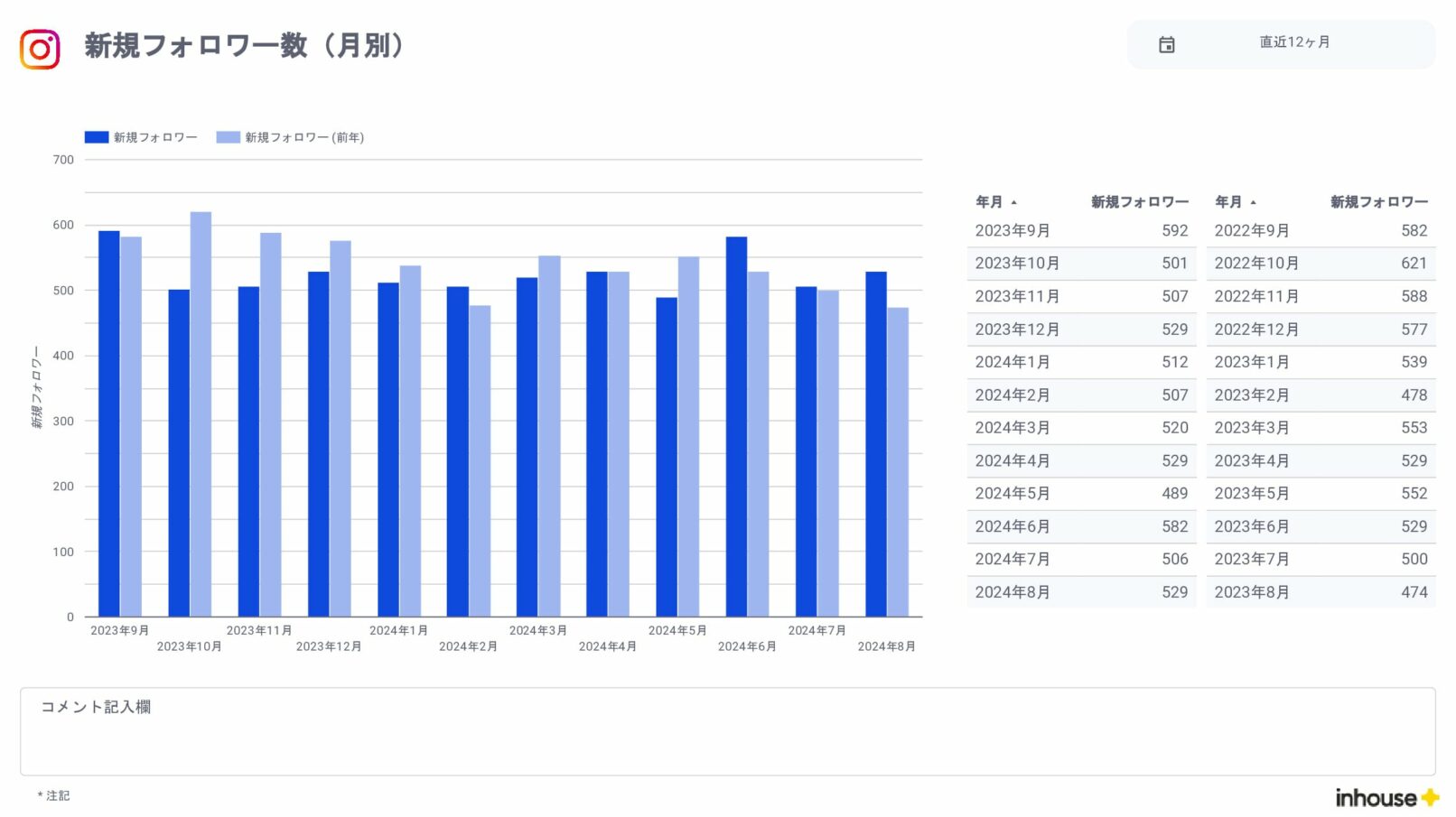Click 新規フォロワー column header in first table
This screenshot has width=1456, height=817.
(1139, 202)
